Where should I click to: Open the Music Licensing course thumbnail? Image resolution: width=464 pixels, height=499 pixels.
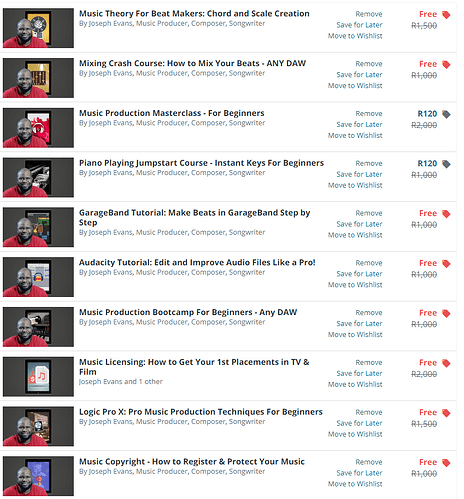[x=38, y=376]
